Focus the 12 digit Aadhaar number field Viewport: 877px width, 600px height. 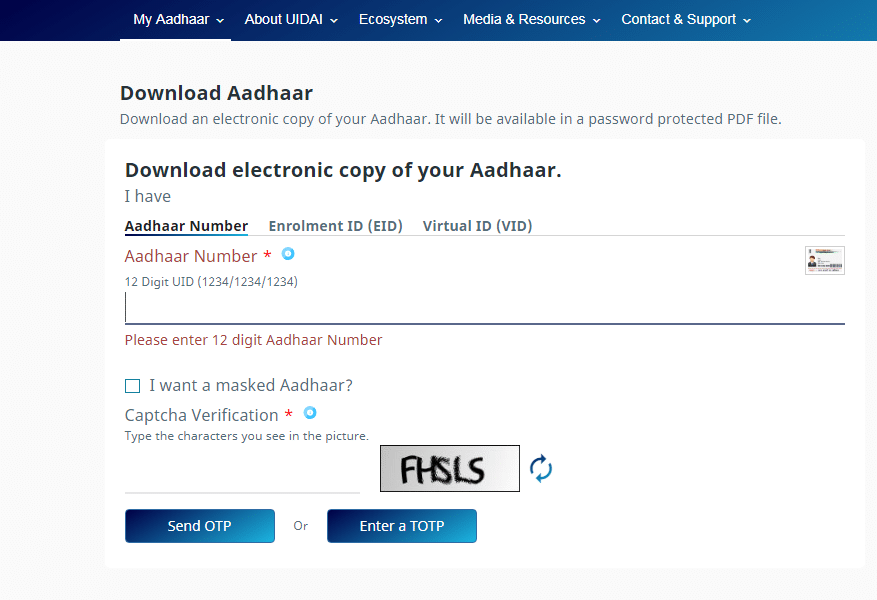(x=484, y=308)
